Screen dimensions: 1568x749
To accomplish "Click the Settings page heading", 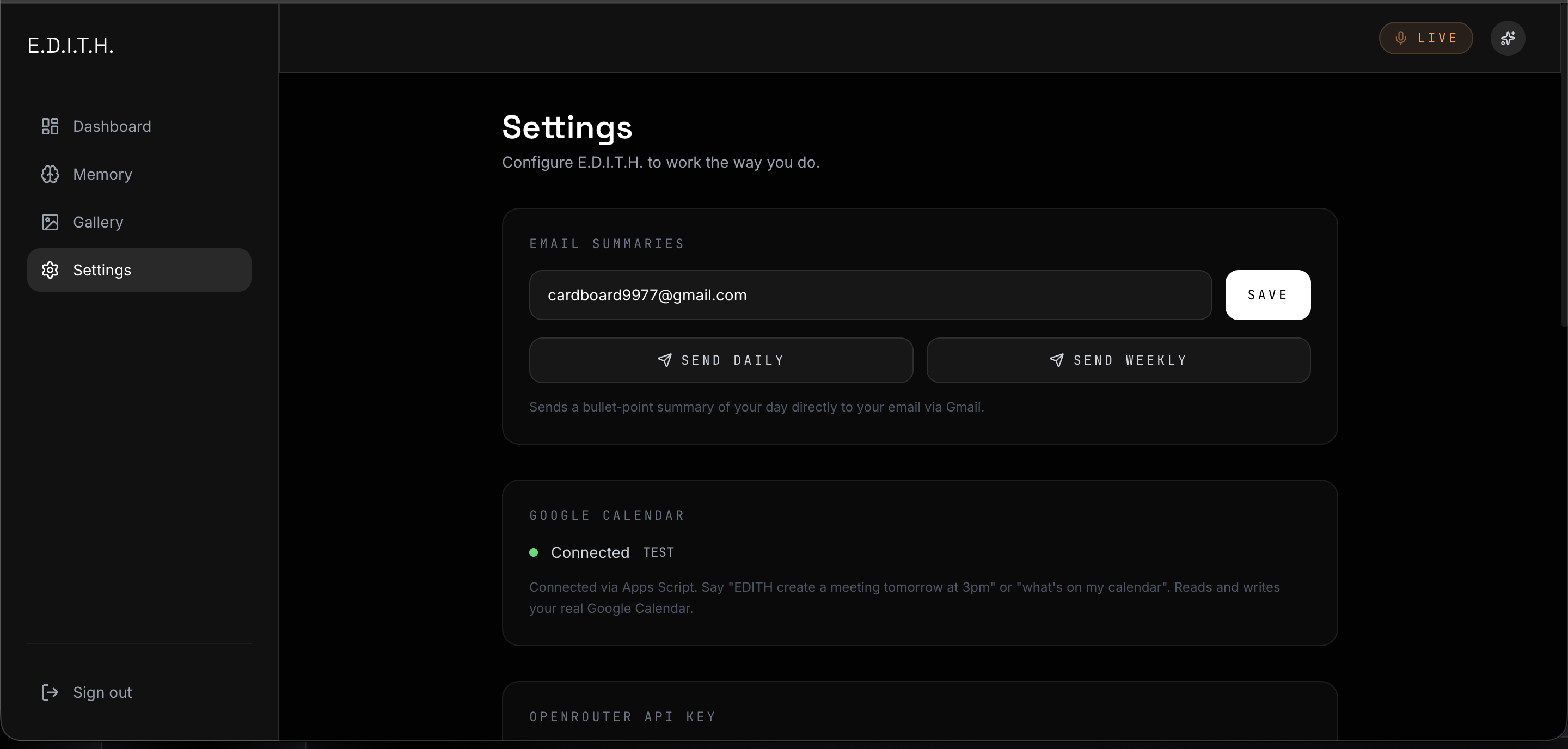I will click(x=567, y=128).
